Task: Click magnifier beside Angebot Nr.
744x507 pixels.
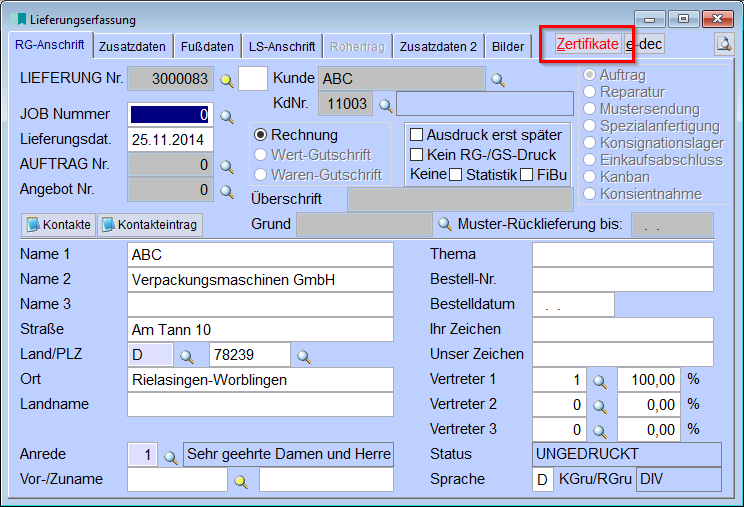Action: (227, 192)
